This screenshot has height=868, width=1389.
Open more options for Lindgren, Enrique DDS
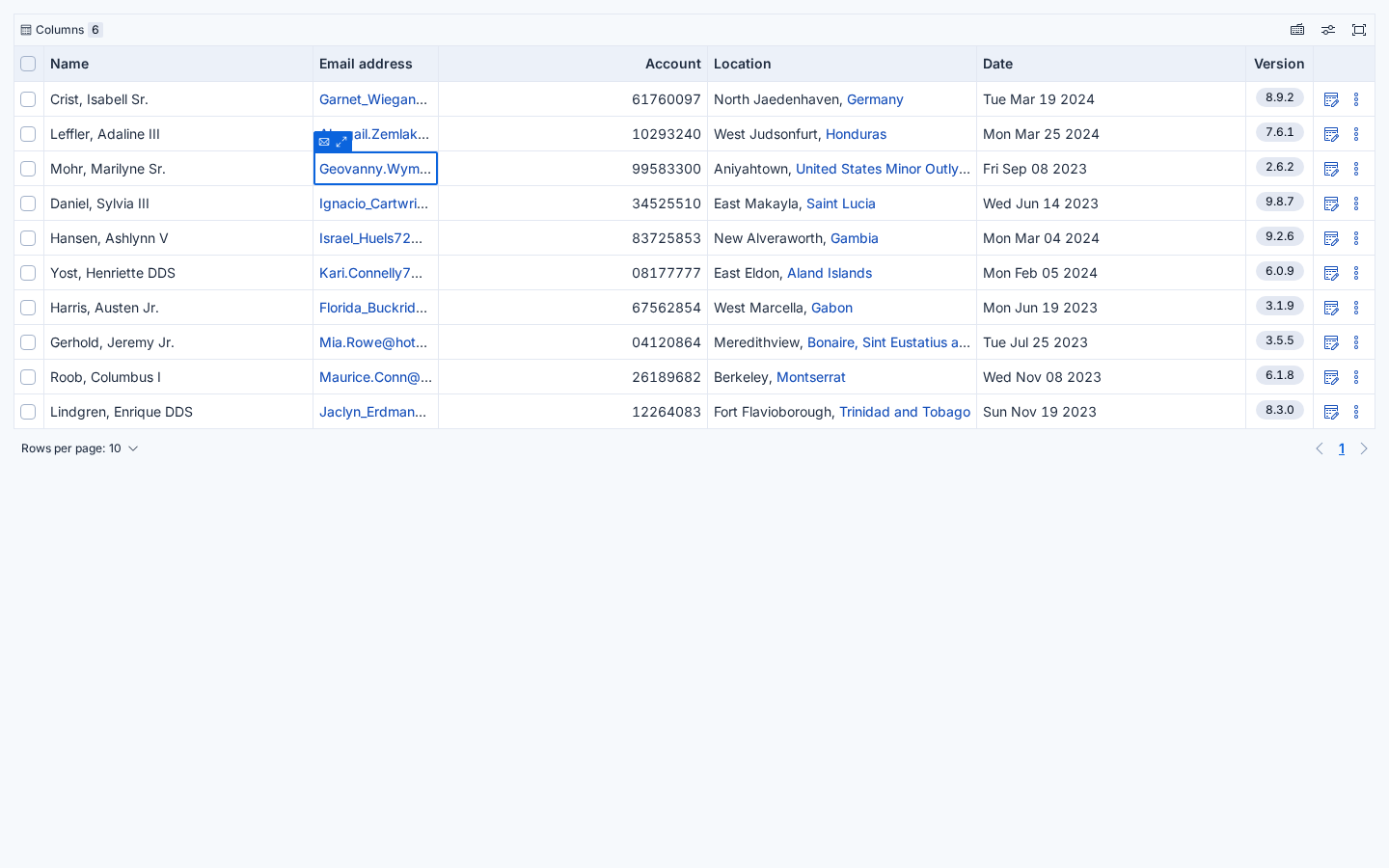(x=1356, y=412)
